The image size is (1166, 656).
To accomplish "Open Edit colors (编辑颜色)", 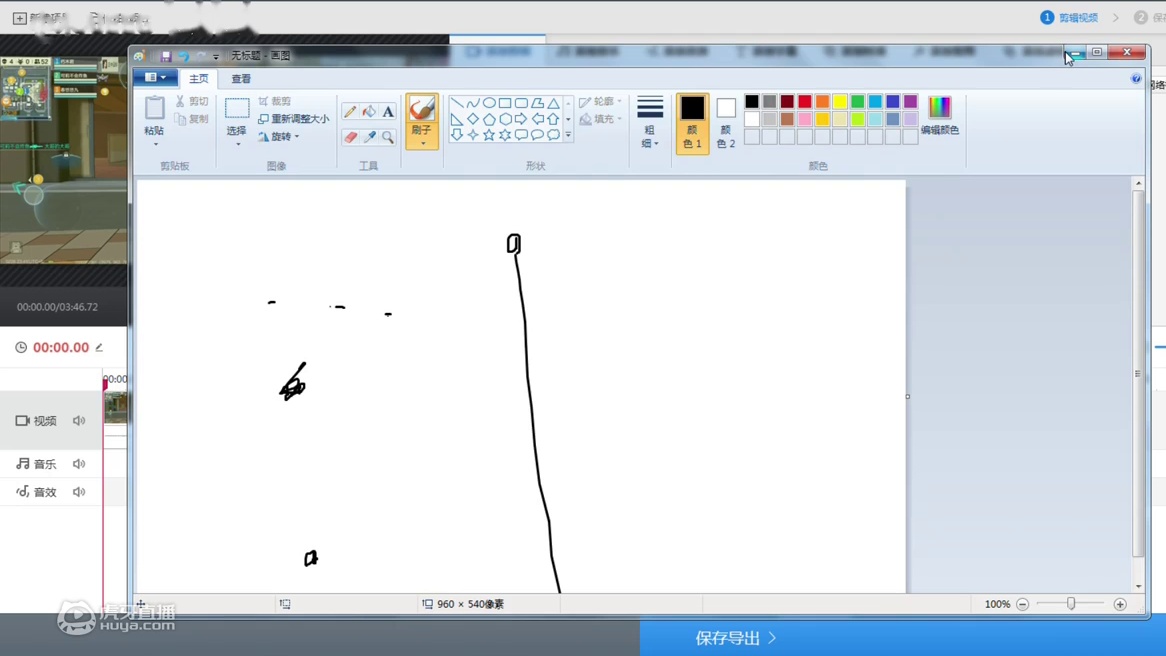I will point(940,115).
